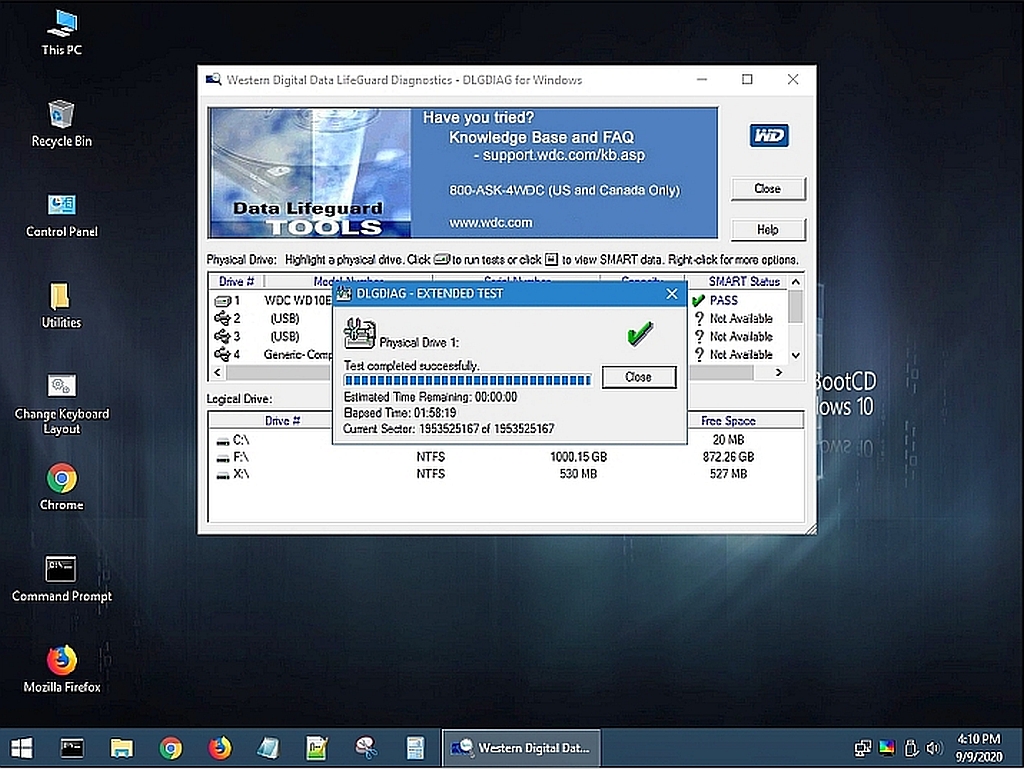Click the Drive # column header in physical list

click(x=236, y=281)
